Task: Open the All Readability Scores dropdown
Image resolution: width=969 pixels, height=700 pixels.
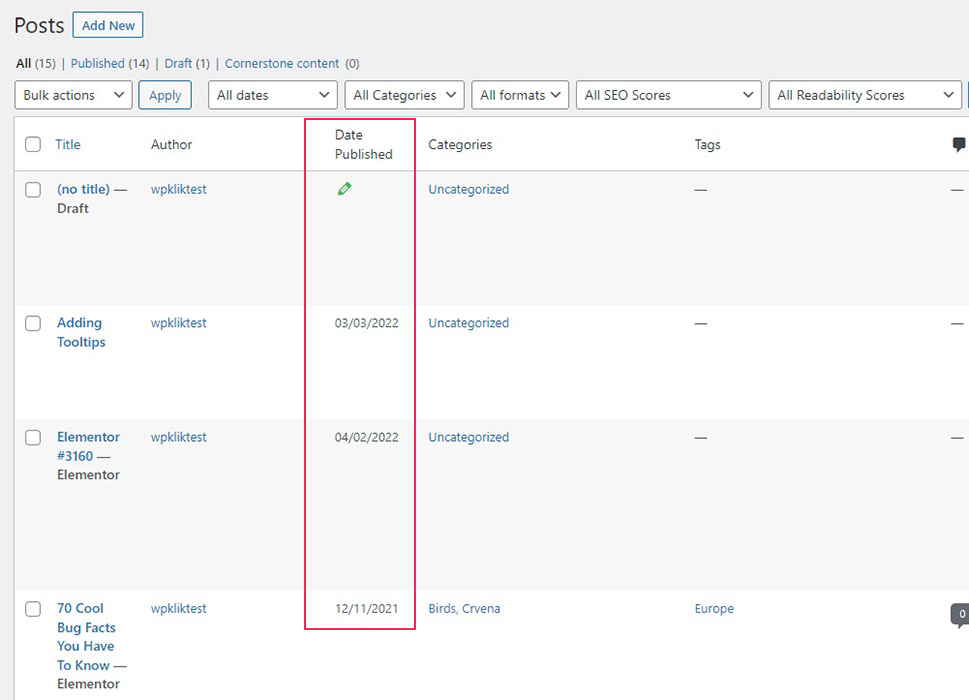Action: coord(865,95)
